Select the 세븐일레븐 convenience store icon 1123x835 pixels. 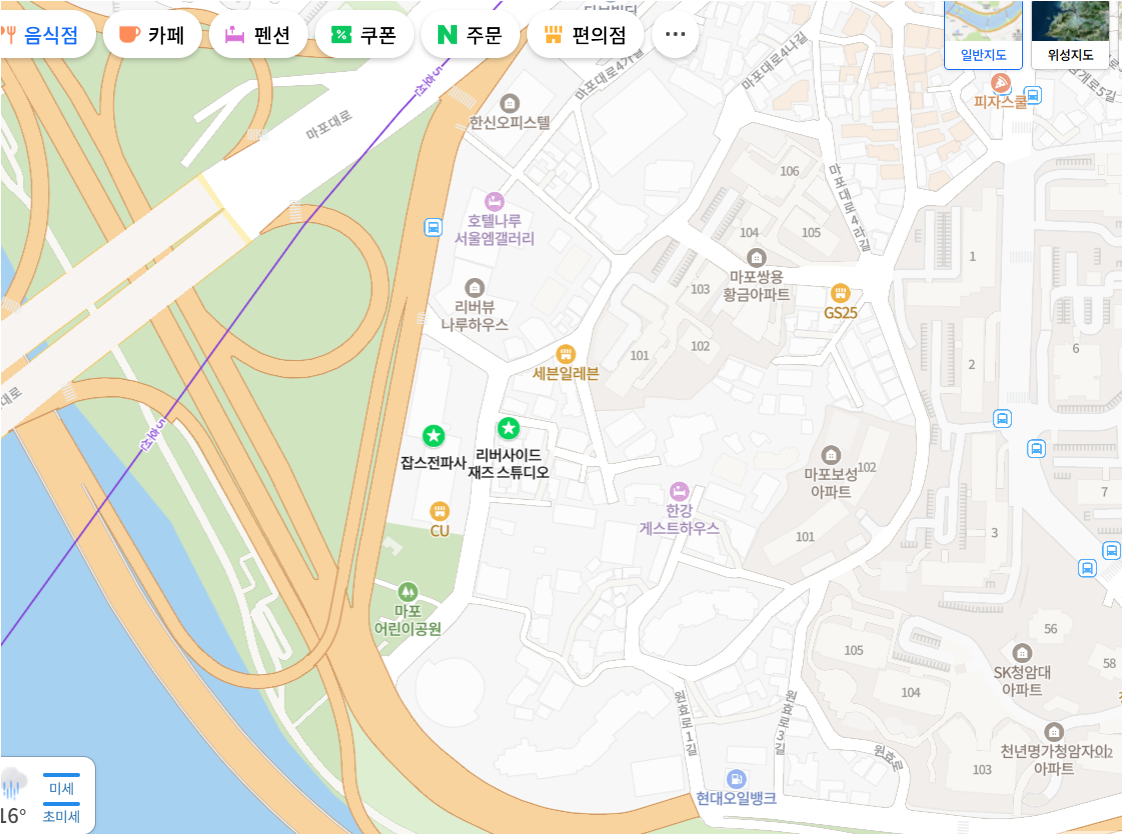tap(566, 354)
